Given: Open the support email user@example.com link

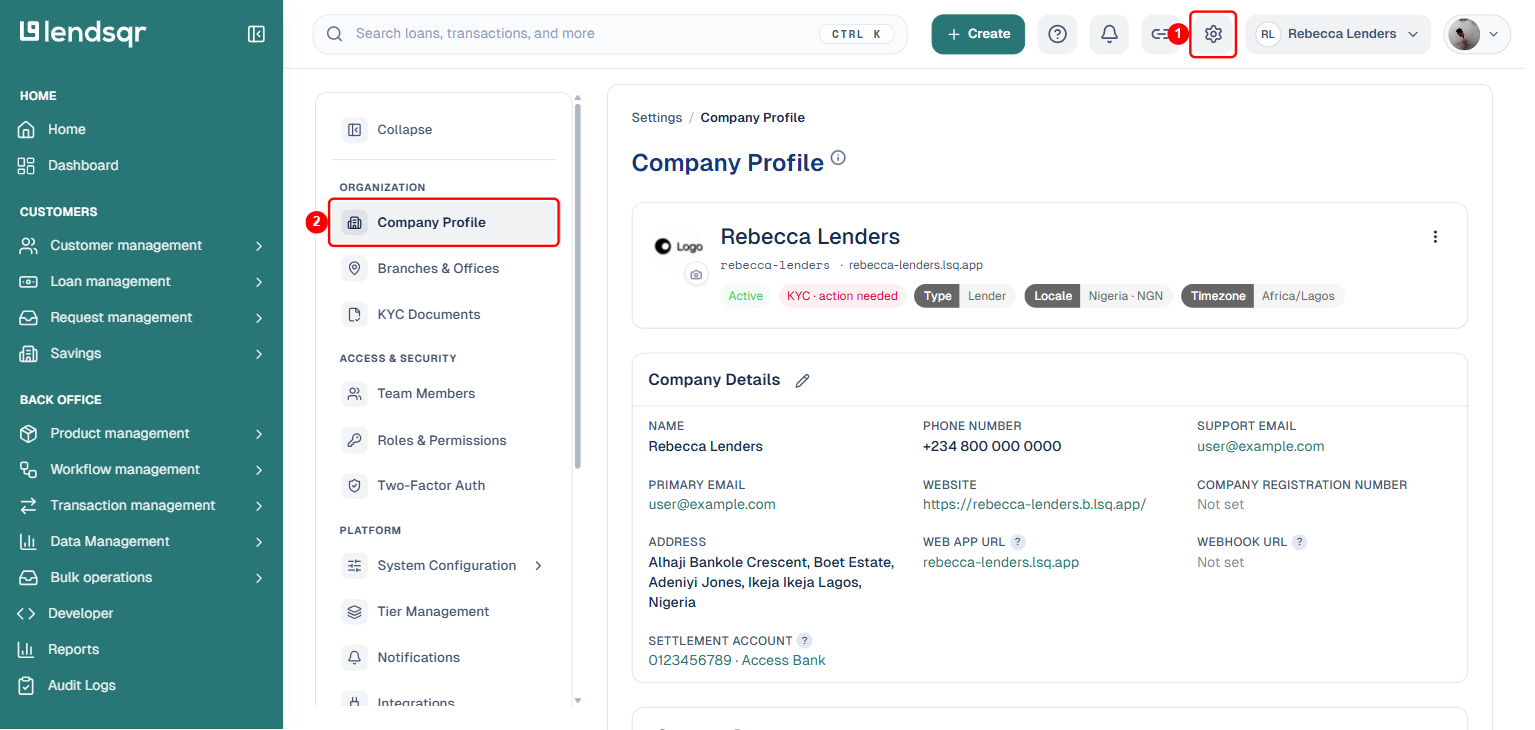Looking at the screenshot, I should point(1260,447).
